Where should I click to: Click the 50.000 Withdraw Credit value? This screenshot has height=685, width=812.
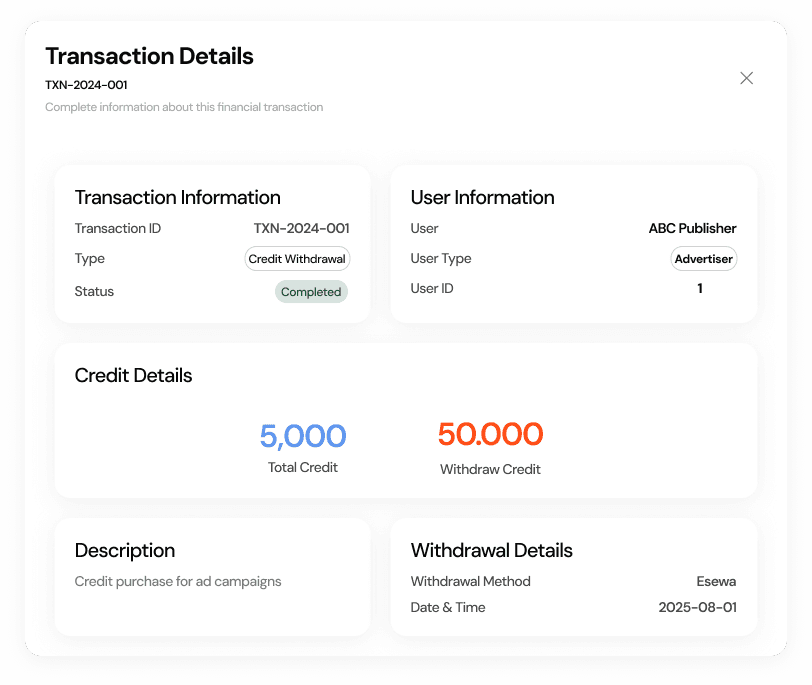point(490,434)
